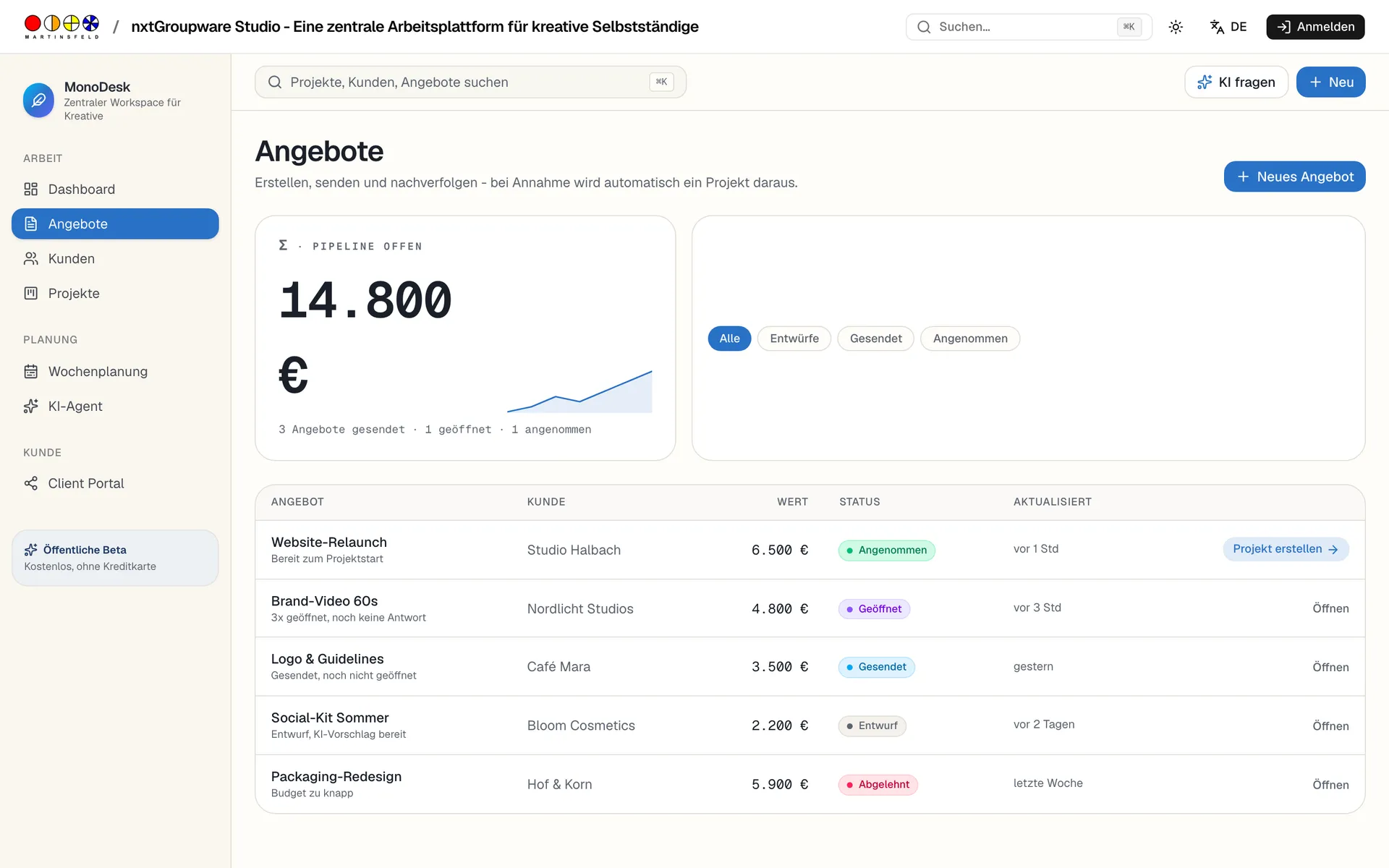The height and width of the screenshot is (868, 1389).
Task: Click magnifier icon in workspace search bar
Action: coord(275,82)
